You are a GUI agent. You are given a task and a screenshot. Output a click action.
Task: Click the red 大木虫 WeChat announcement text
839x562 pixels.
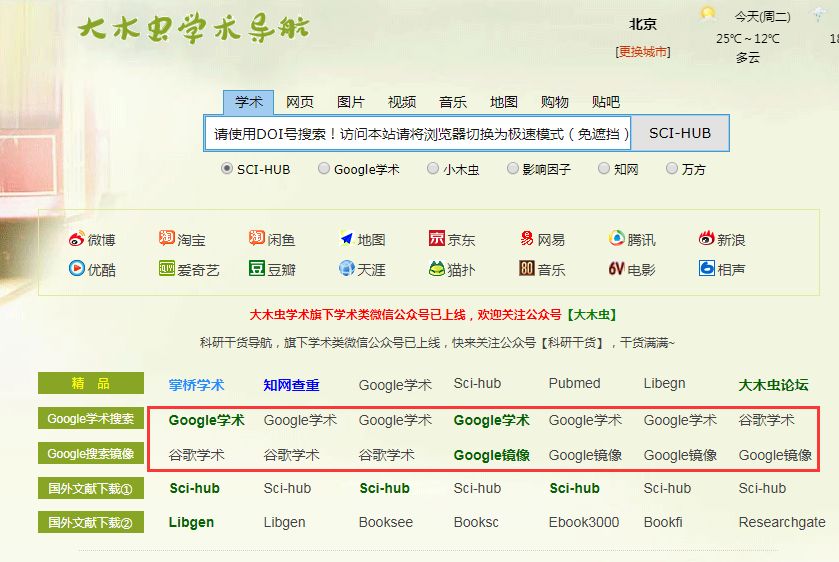tap(432, 315)
